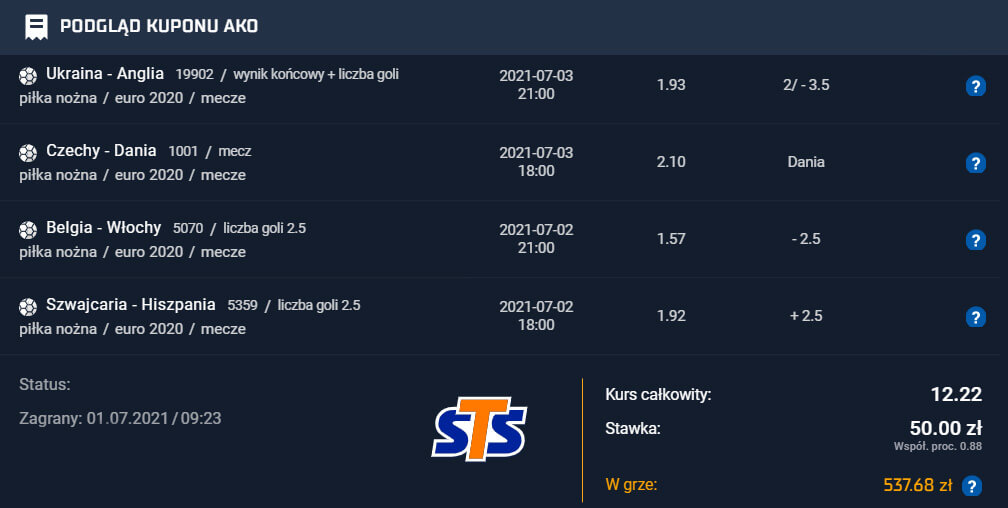Open help icon for Ukraina - Anglia bet
This screenshot has width=1008, height=508.
click(975, 86)
